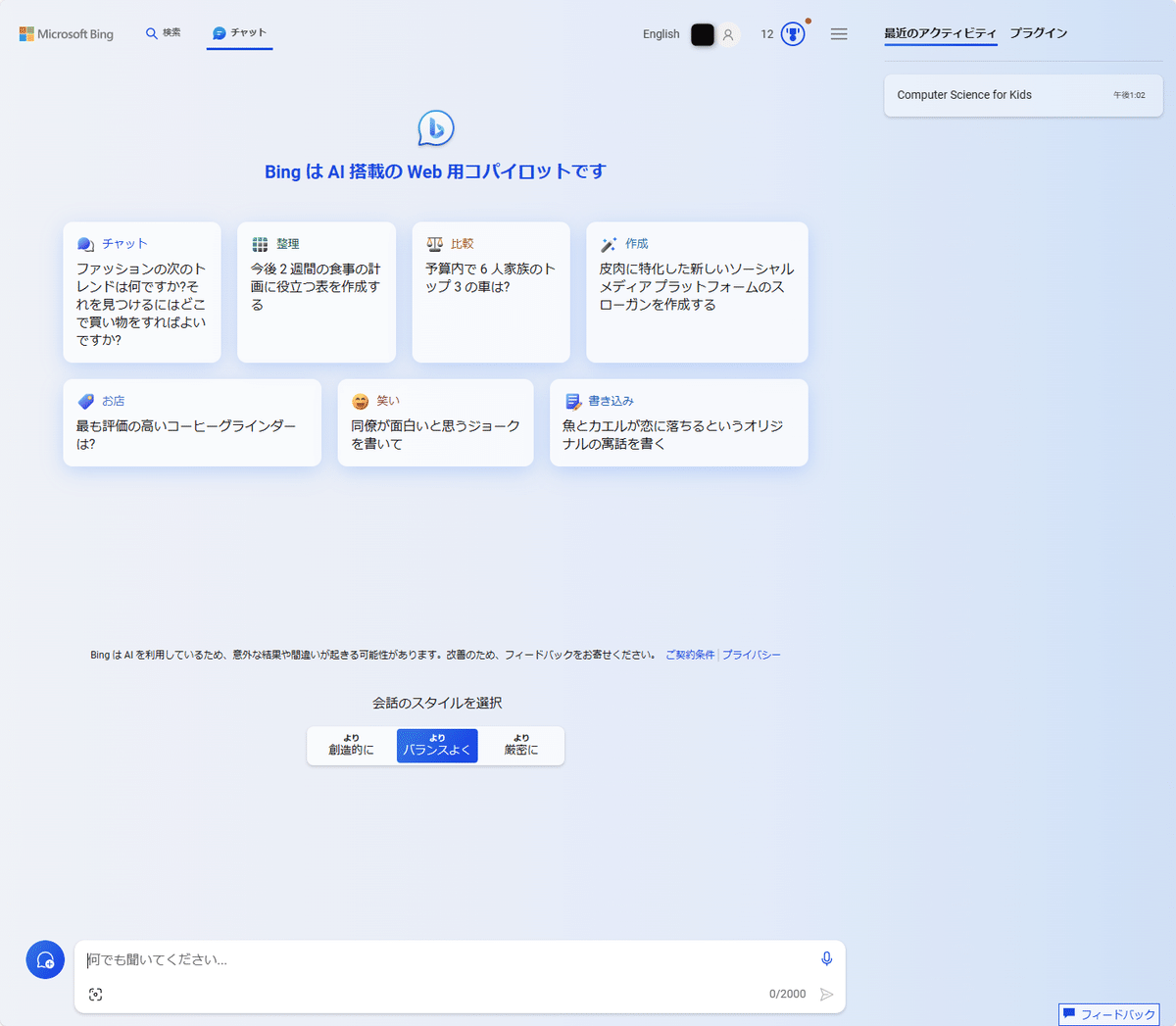
Task: Add an image with the visual search icon
Action: [x=95, y=995]
